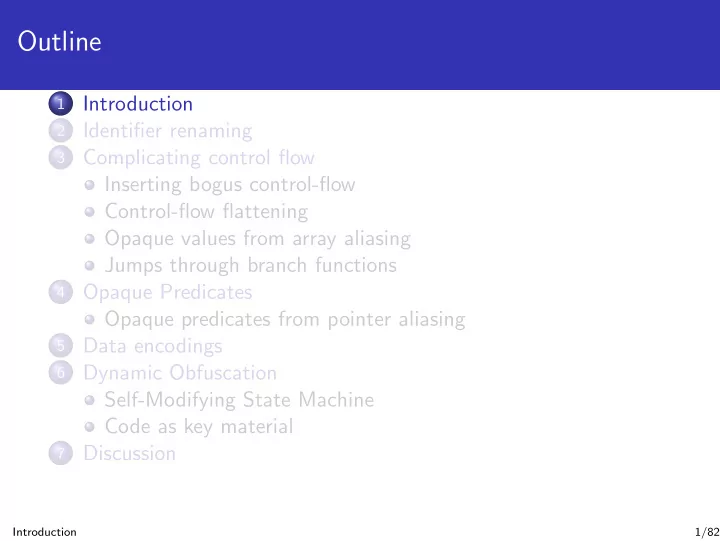This screenshot has height=541, width=720.
Task: Jump to Complicating control flow section
Action: pos(199,158)
